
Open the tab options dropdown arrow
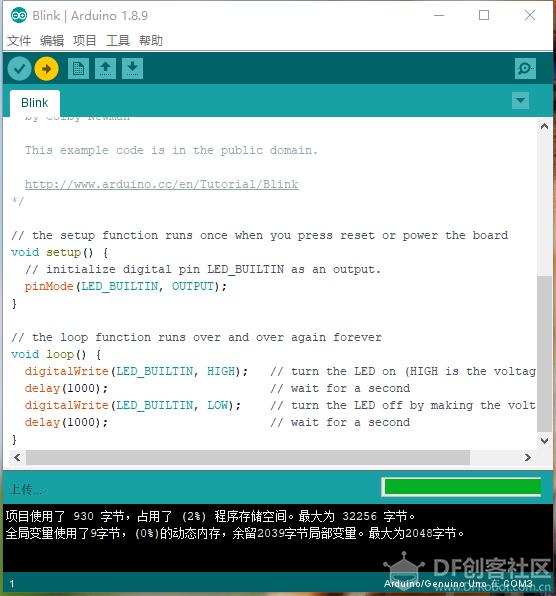click(520, 101)
